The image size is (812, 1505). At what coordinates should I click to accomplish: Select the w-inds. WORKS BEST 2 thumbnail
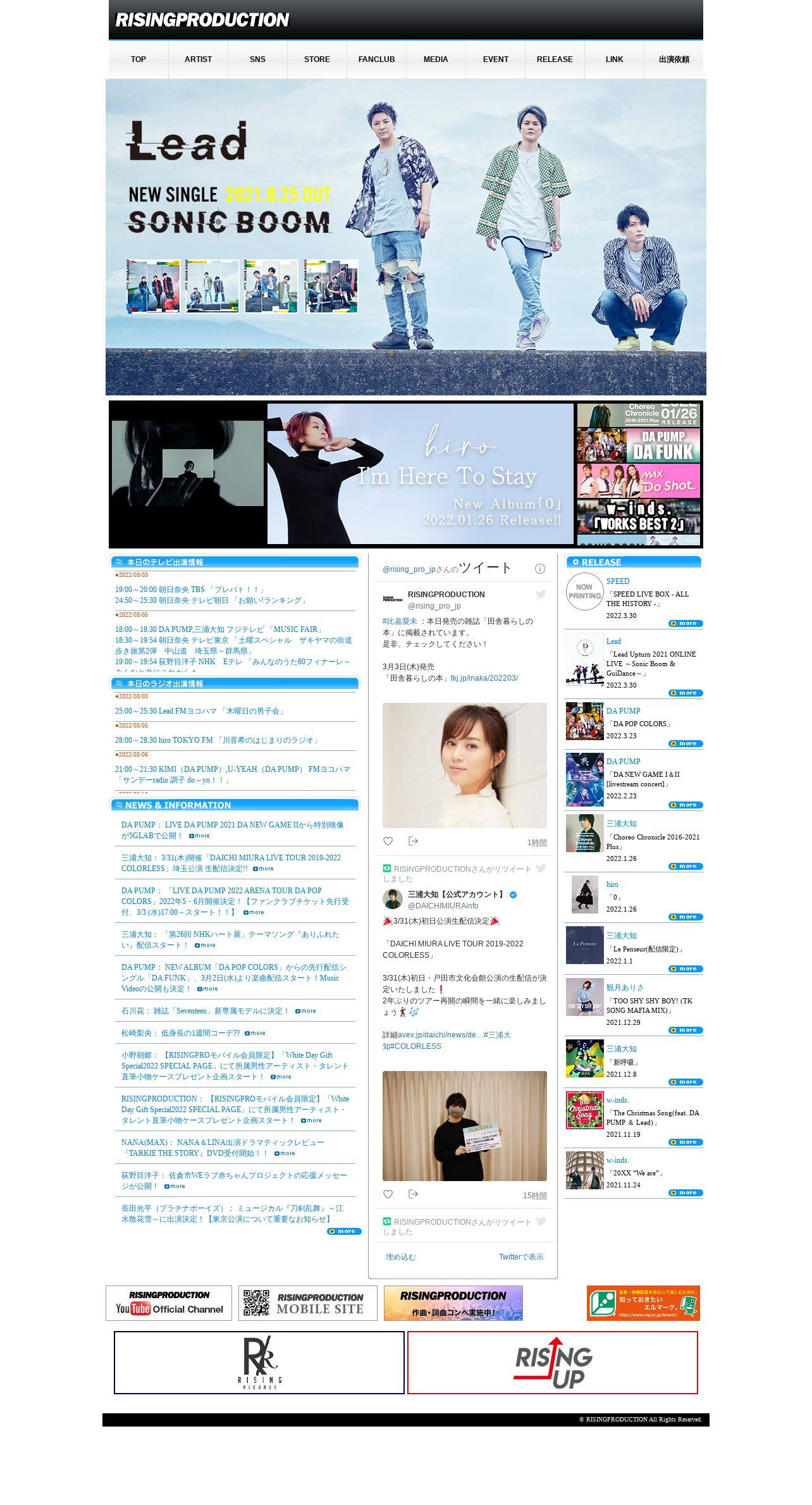tap(639, 516)
